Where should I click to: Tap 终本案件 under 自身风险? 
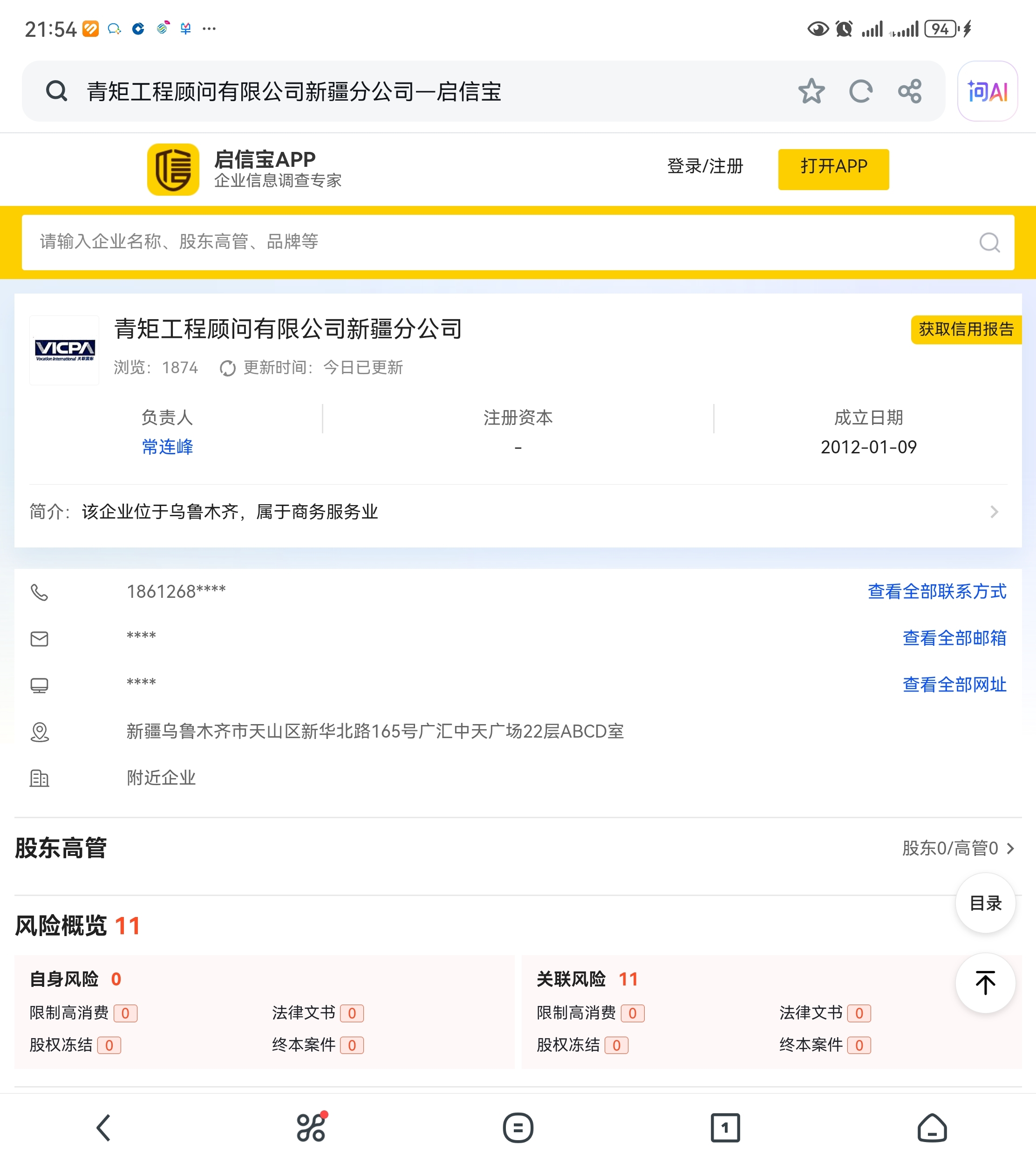pyautogui.click(x=318, y=1045)
